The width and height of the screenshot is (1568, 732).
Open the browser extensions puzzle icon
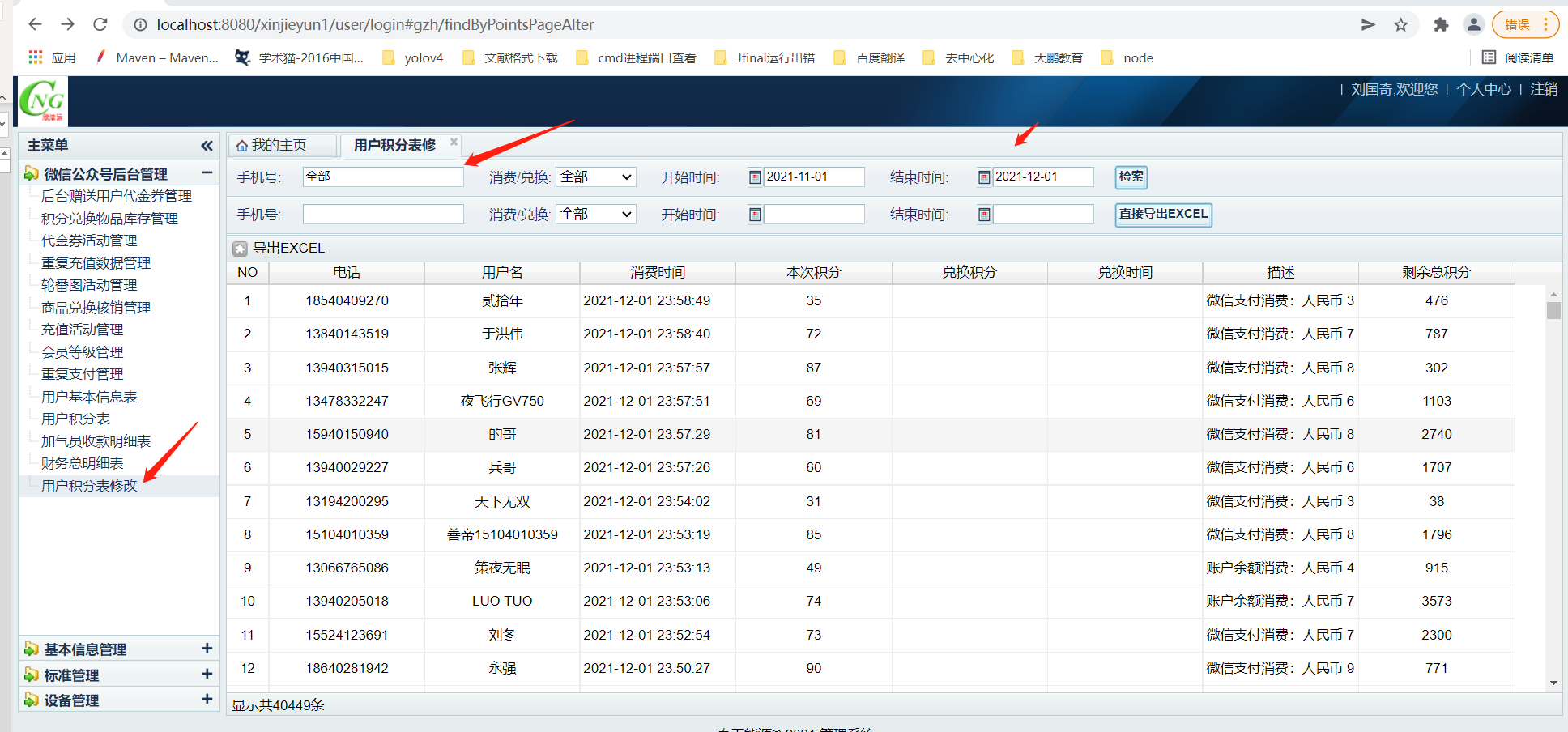pyautogui.click(x=1440, y=25)
